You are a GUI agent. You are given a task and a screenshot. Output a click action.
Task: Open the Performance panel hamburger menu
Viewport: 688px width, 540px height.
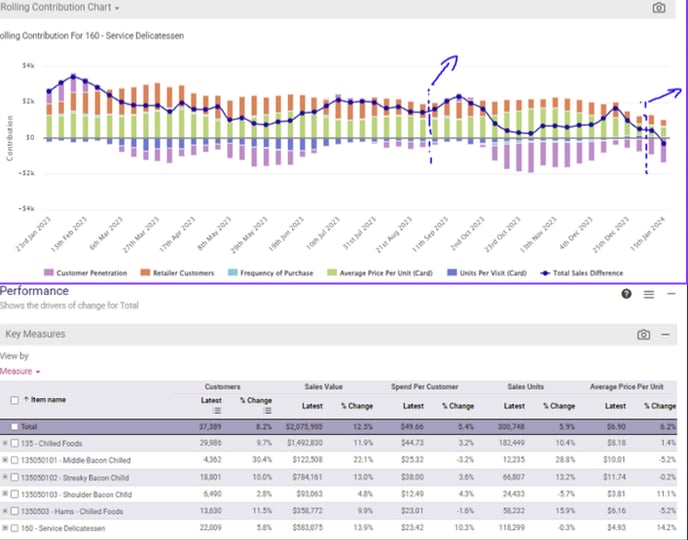click(648, 294)
